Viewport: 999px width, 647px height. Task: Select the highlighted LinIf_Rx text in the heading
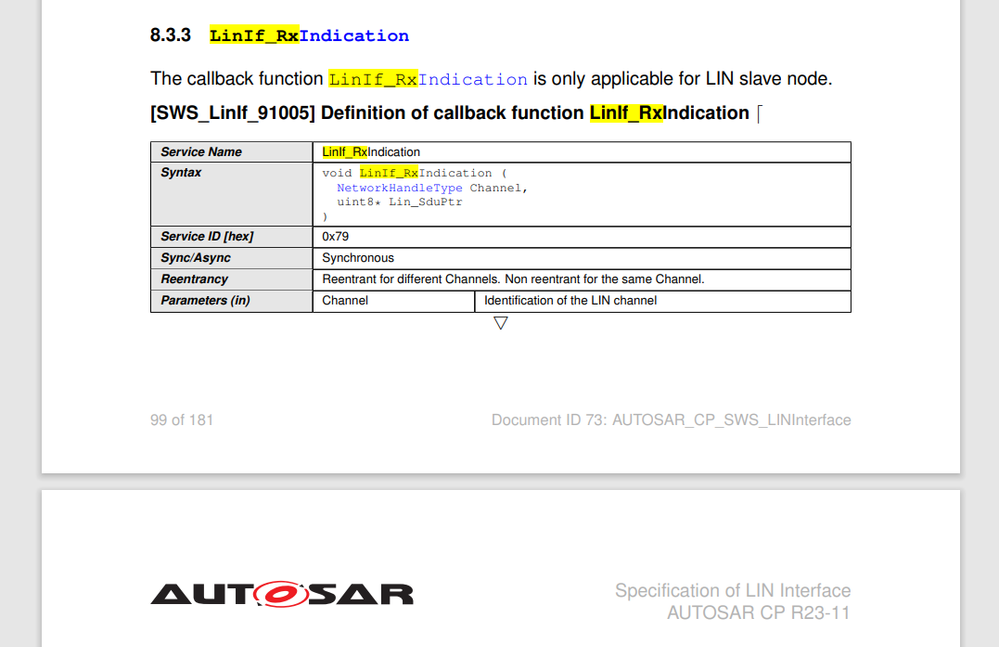(x=243, y=34)
